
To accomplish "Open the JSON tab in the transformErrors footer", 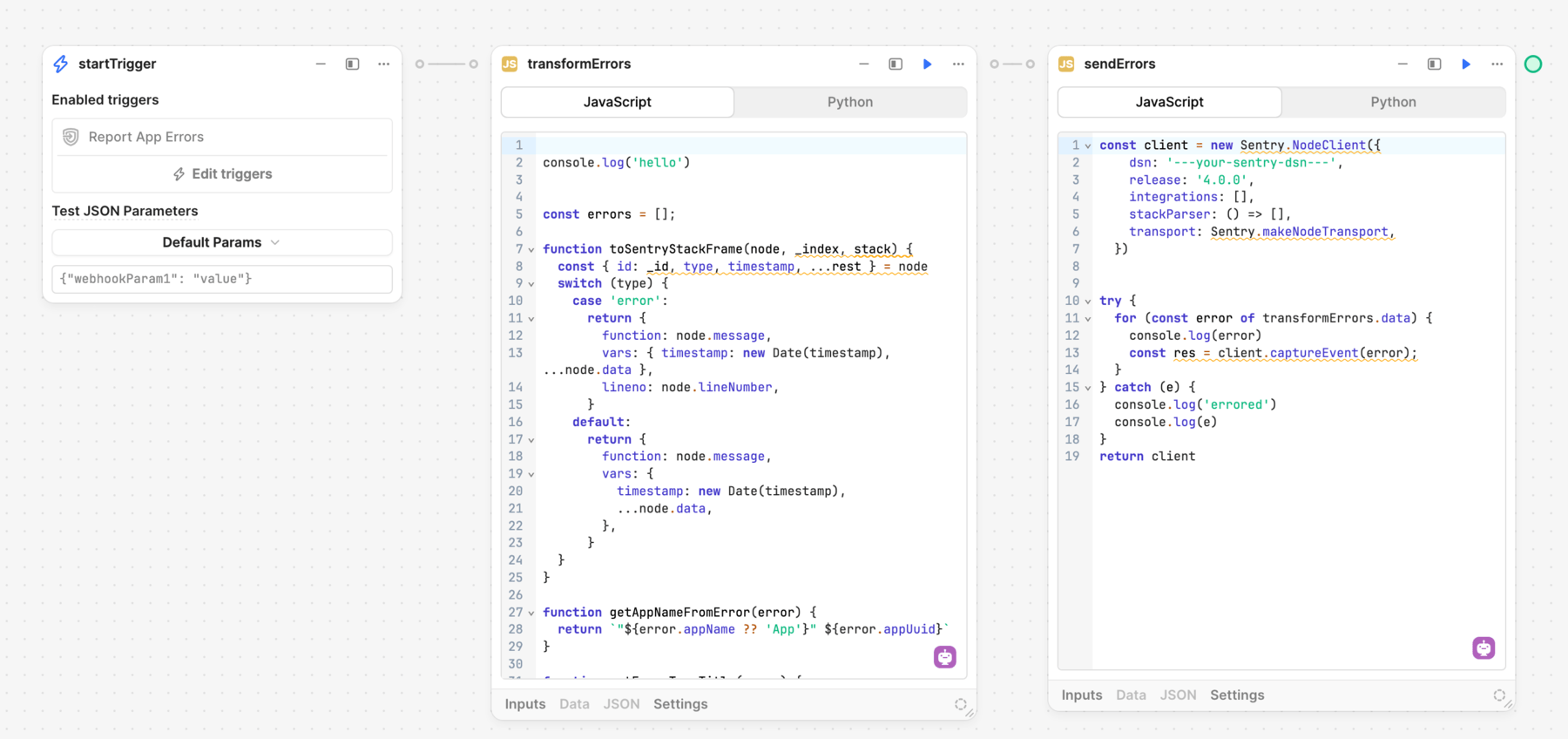I will tap(622, 704).
